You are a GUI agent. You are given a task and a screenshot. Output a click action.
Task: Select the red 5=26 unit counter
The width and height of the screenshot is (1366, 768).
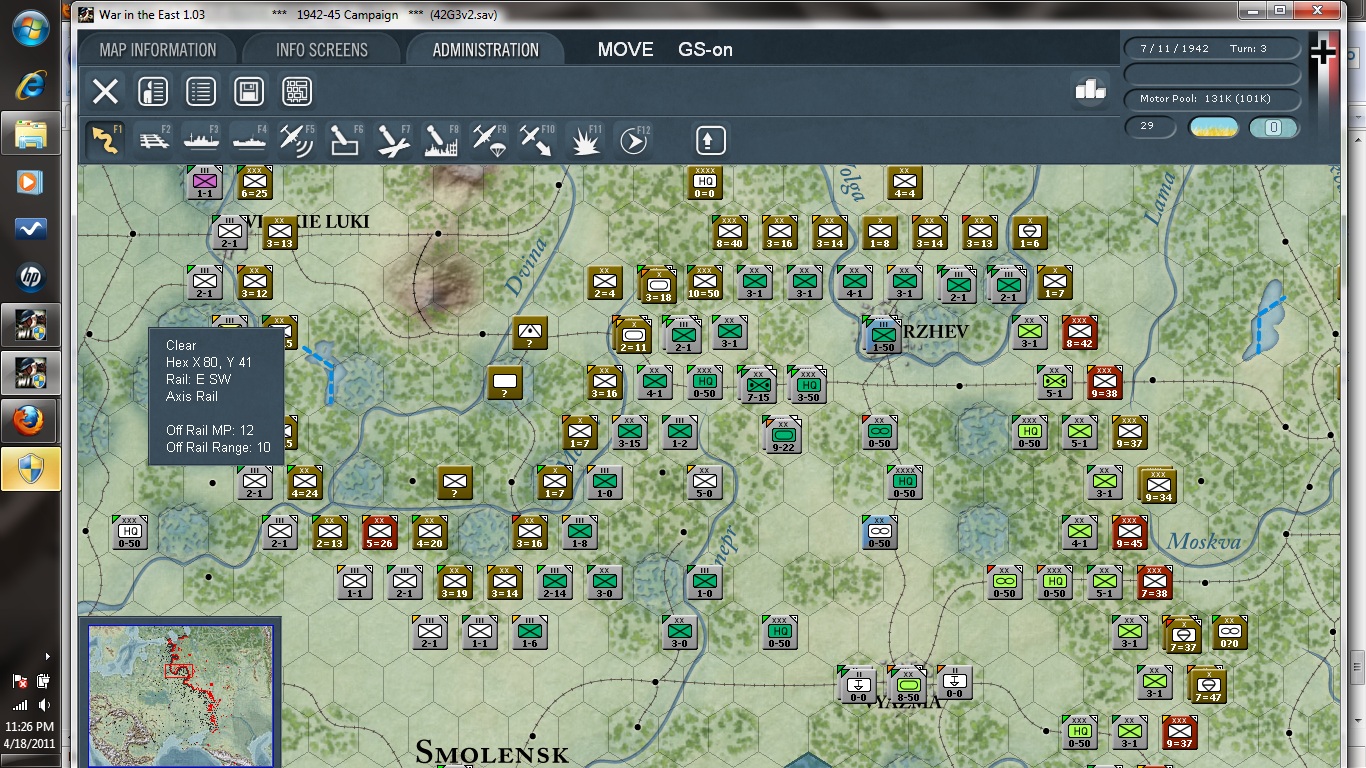click(x=379, y=532)
